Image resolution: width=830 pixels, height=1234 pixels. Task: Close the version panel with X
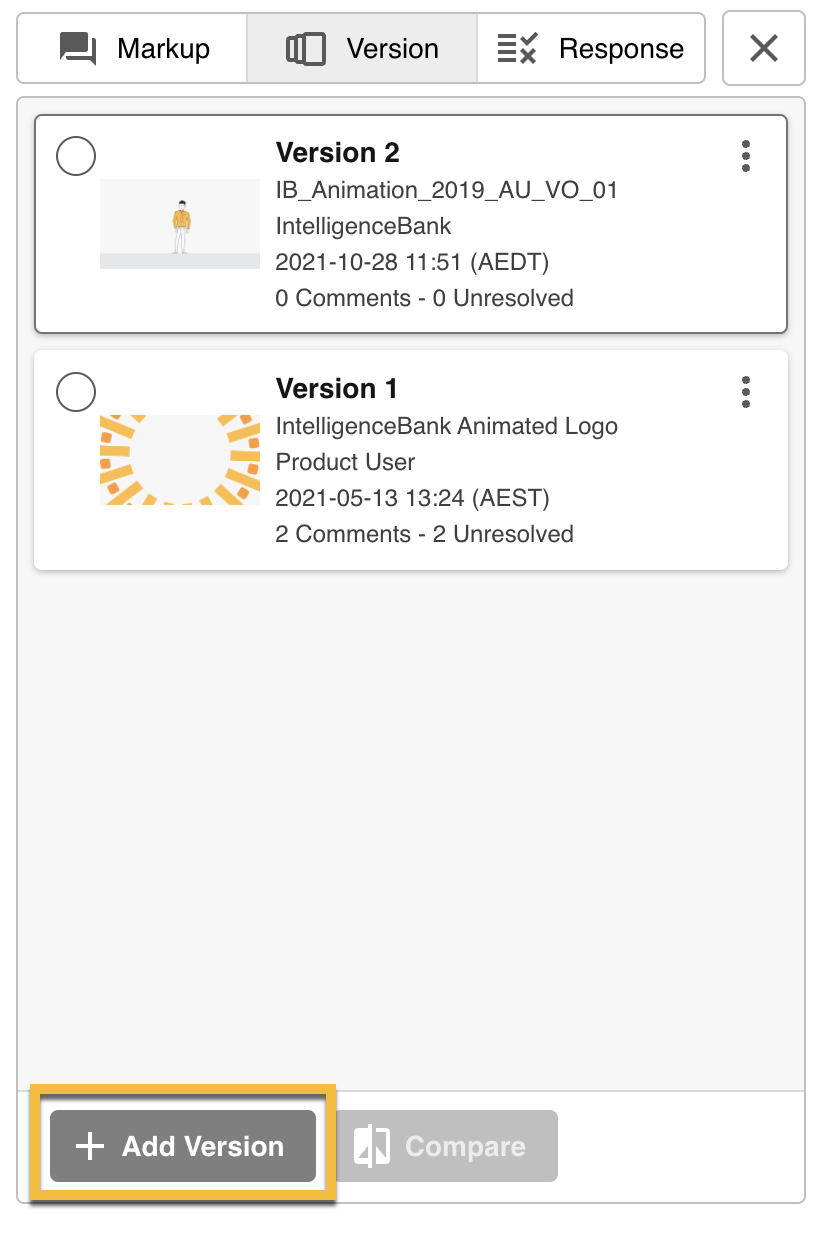pyautogui.click(x=764, y=48)
